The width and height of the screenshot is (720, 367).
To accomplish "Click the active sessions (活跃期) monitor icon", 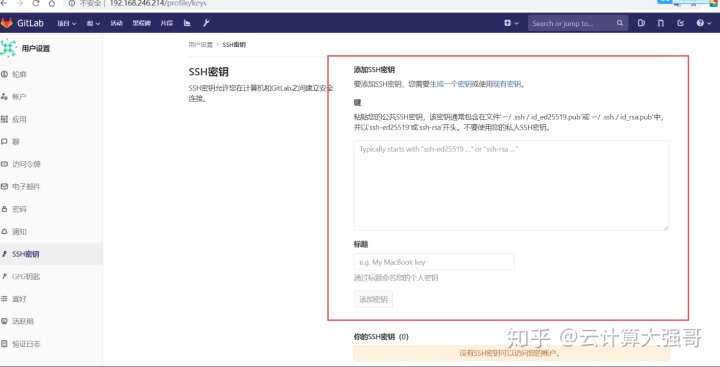I will pos(5,321).
